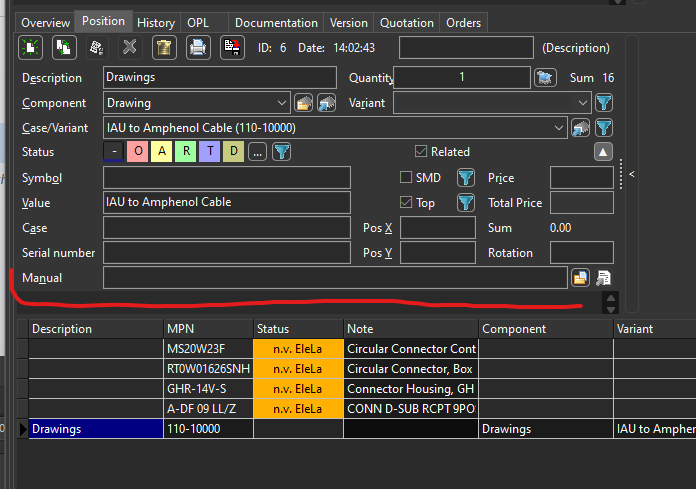Enable the SMD checkbox
The image size is (696, 489).
[x=406, y=178]
